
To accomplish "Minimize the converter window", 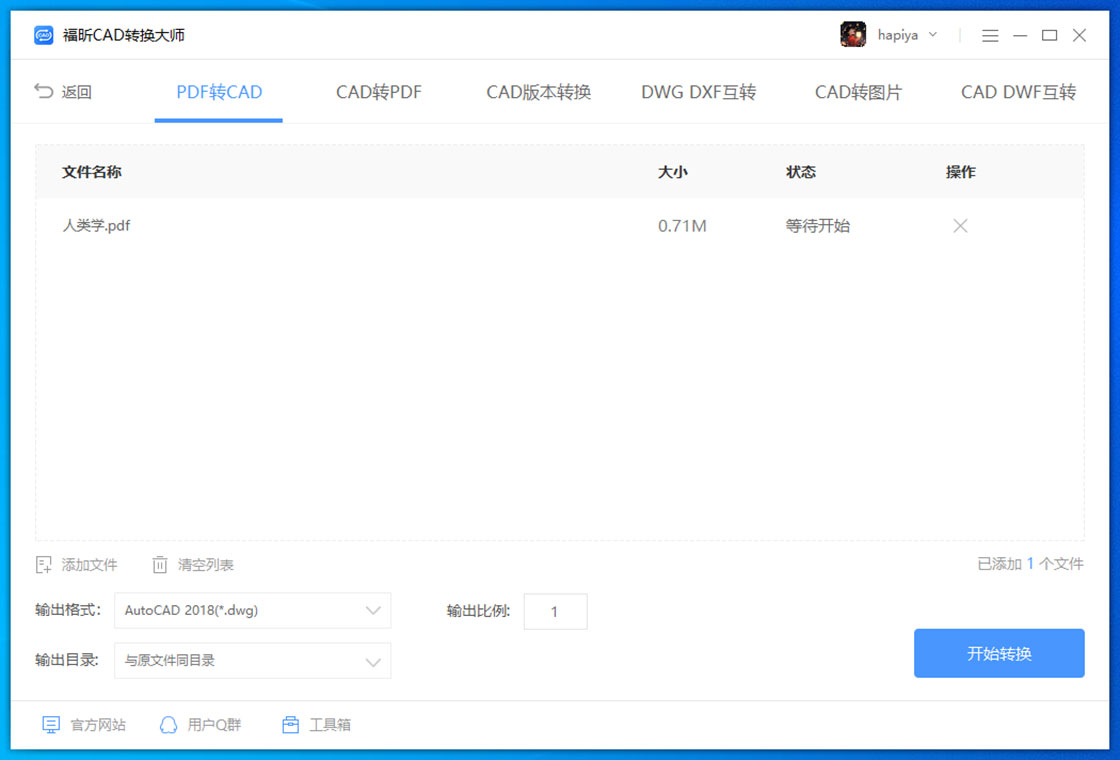I will tap(1020, 35).
